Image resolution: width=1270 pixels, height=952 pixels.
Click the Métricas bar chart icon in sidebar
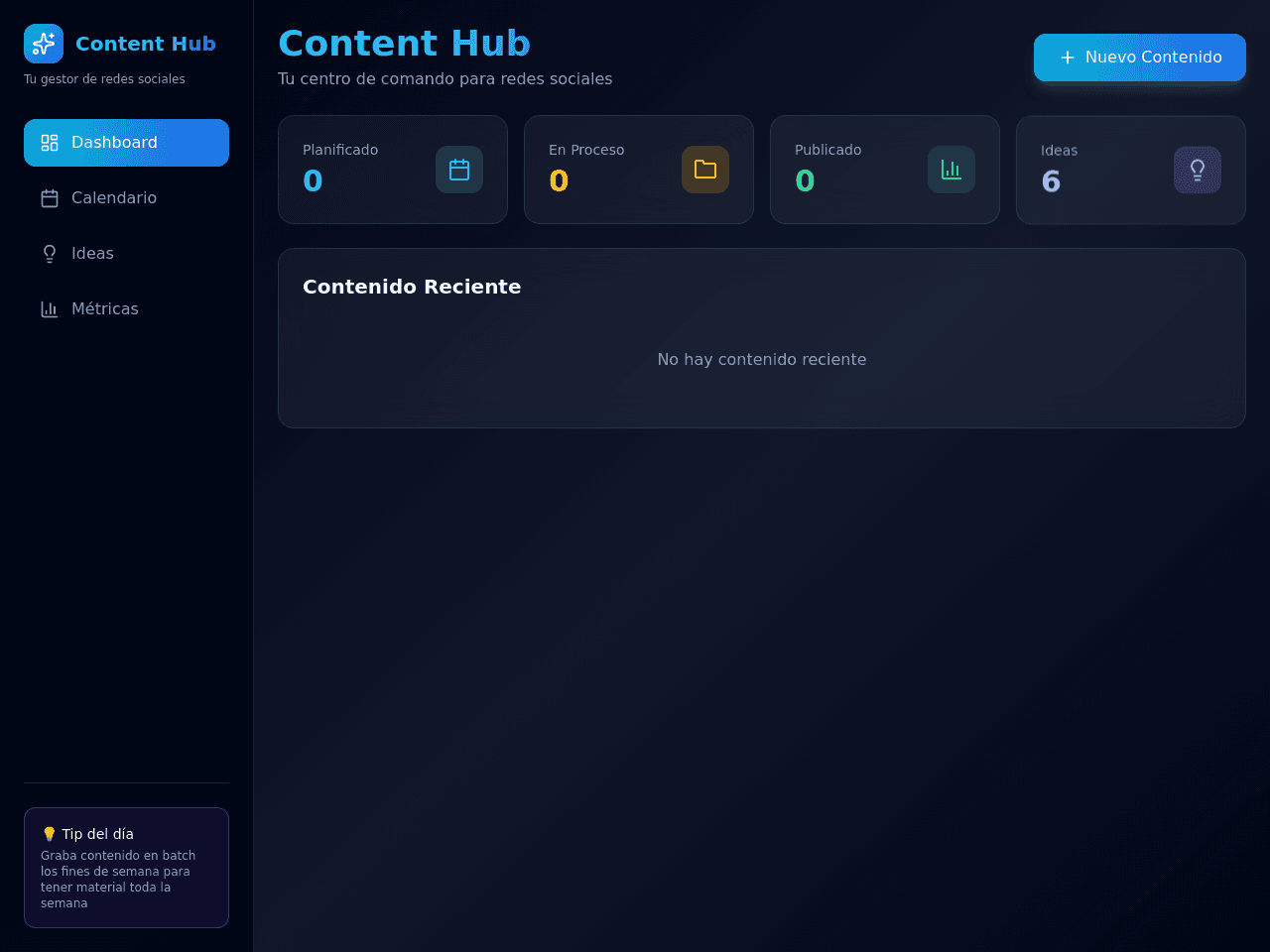click(50, 309)
